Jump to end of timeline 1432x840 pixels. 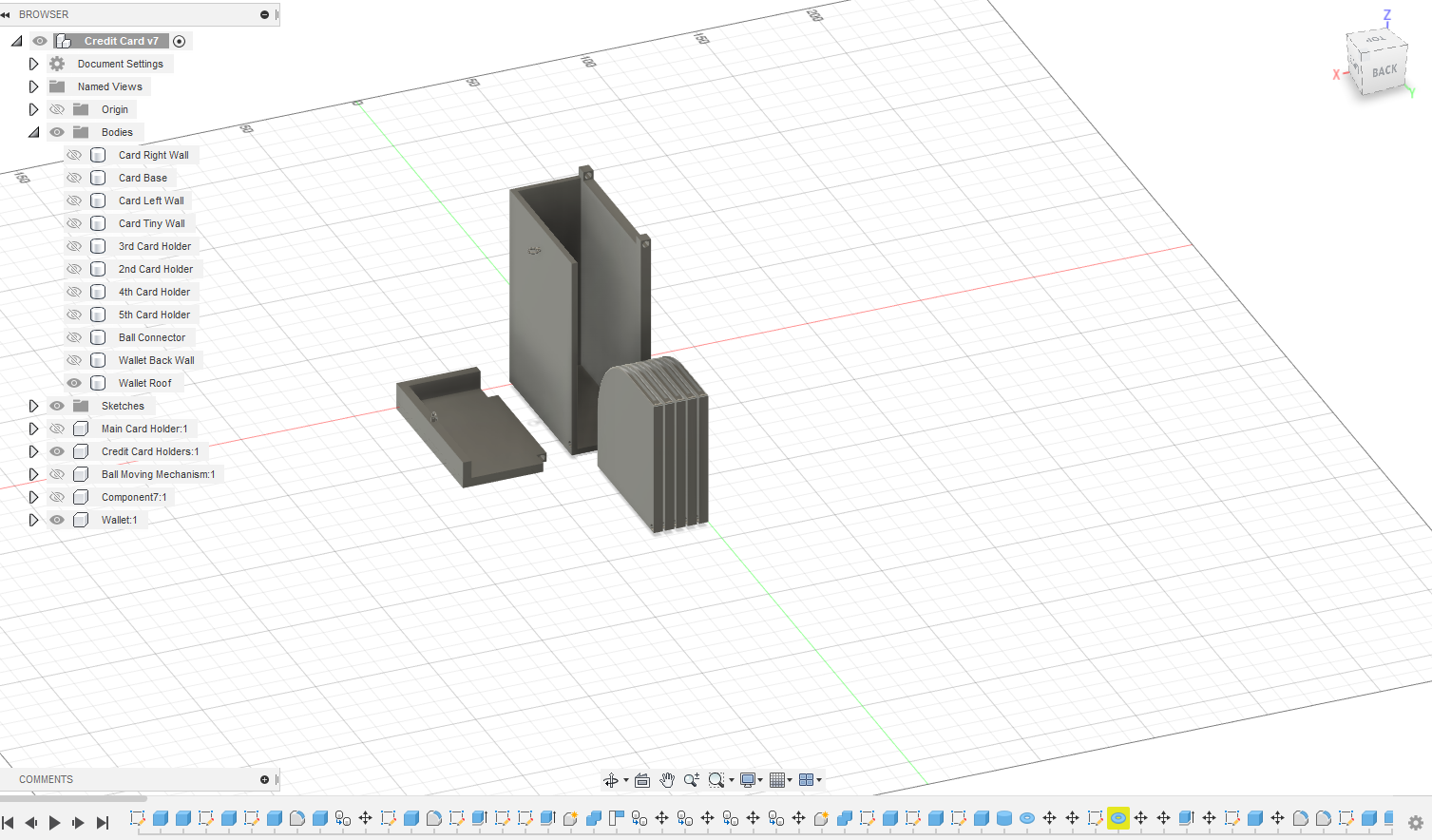coord(103,823)
